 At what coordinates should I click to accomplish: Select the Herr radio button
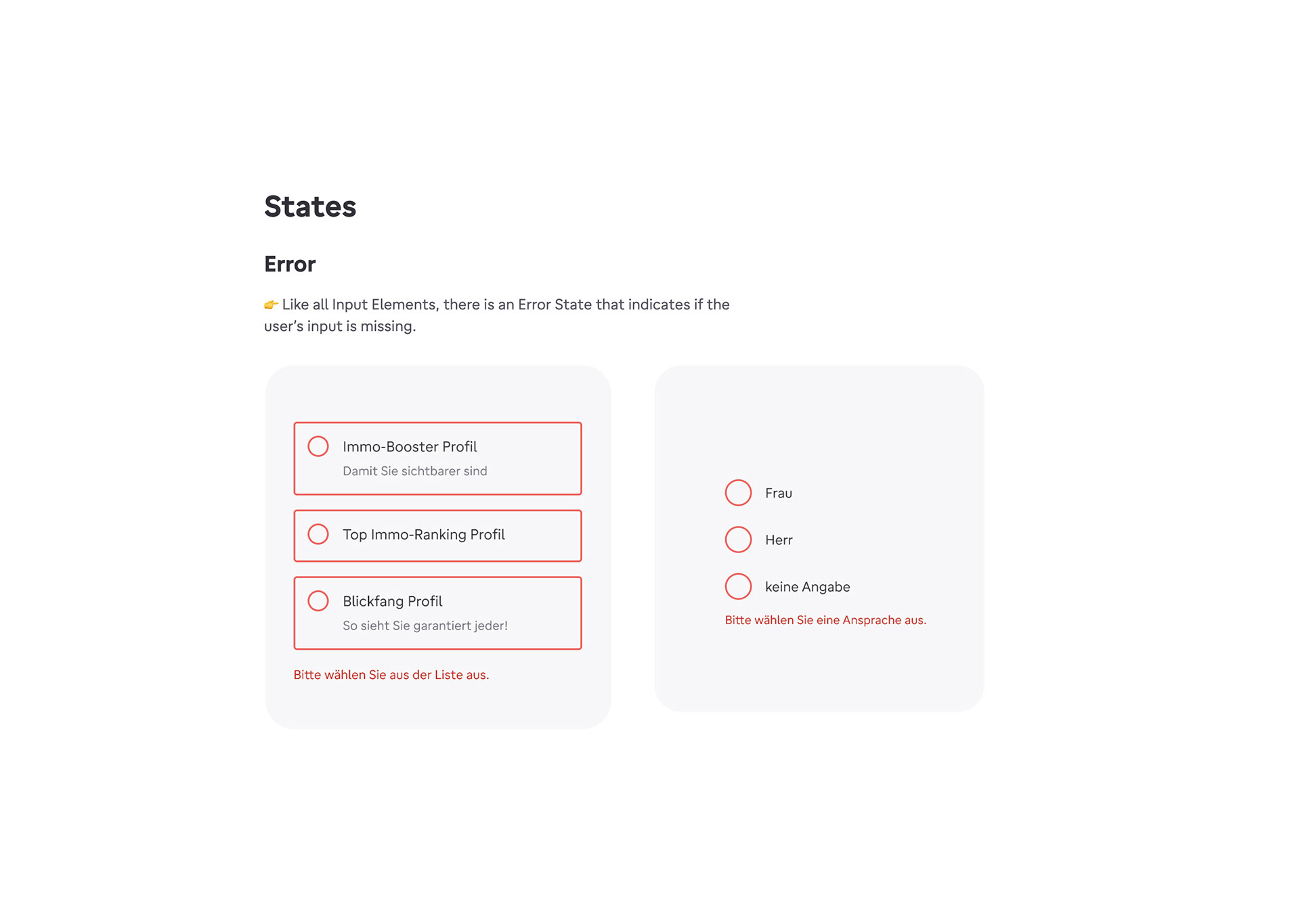tap(739, 540)
